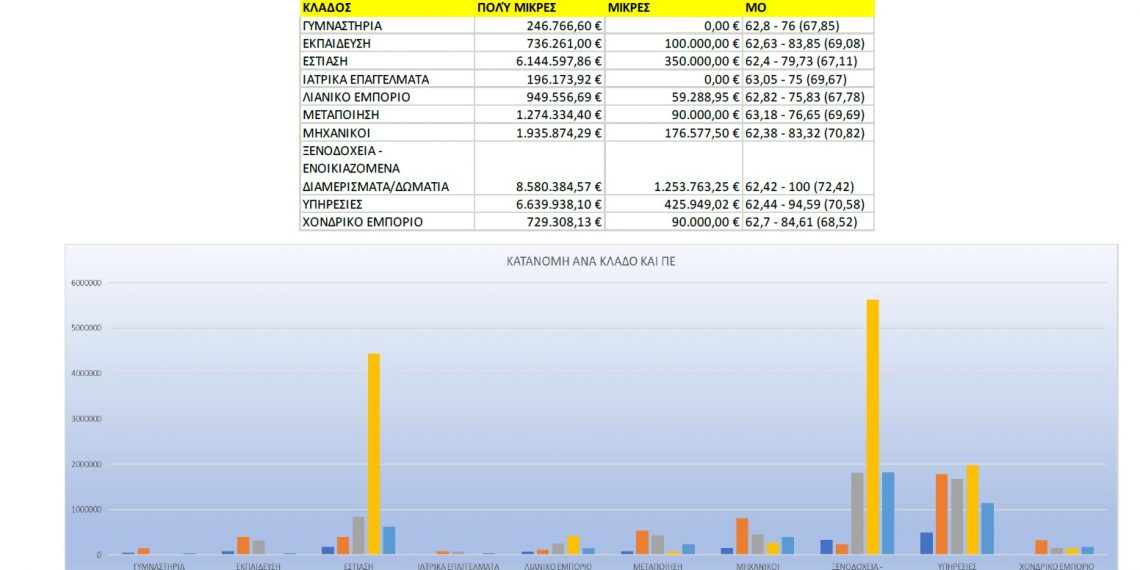
Task: Select the value 6.639.938,10 €
Action: click(x=561, y=204)
